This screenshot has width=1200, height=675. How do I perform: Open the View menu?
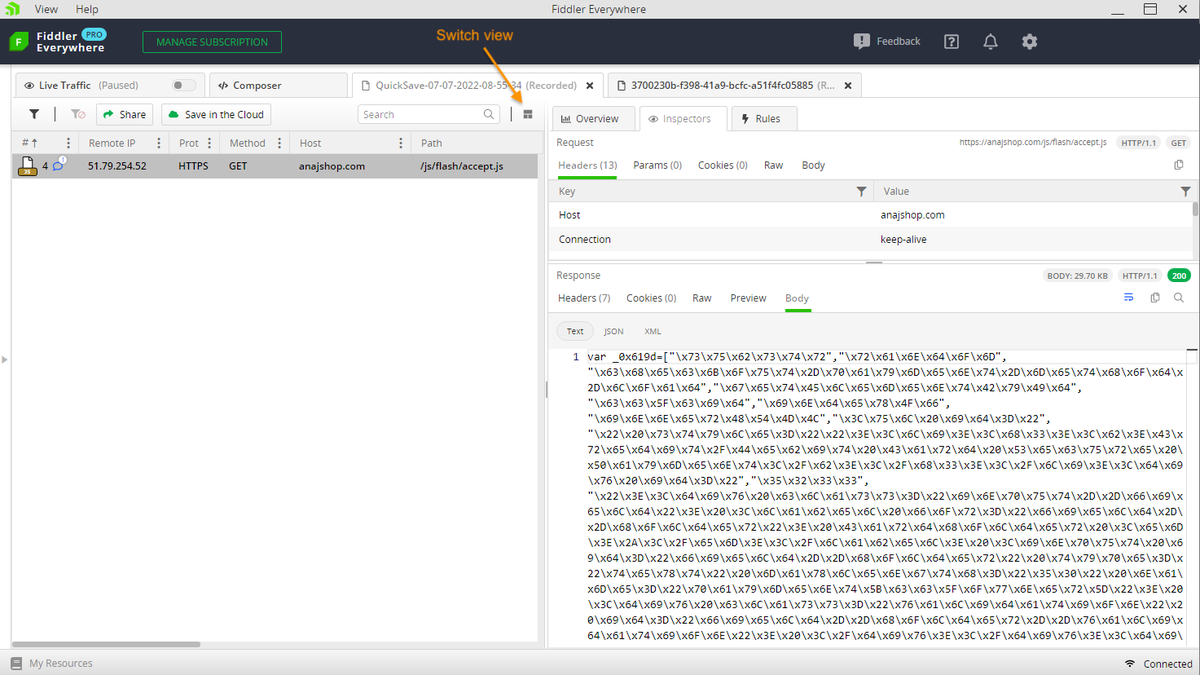tap(46, 9)
